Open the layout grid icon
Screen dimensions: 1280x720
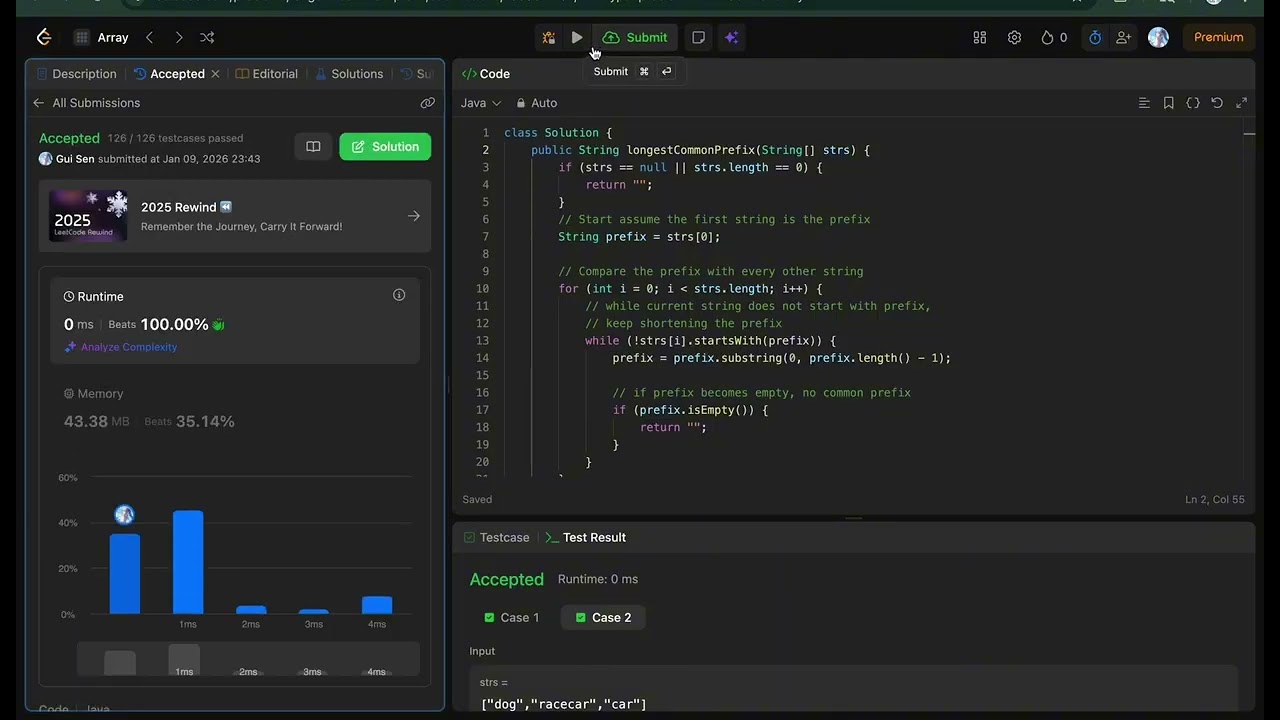tap(980, 37)
